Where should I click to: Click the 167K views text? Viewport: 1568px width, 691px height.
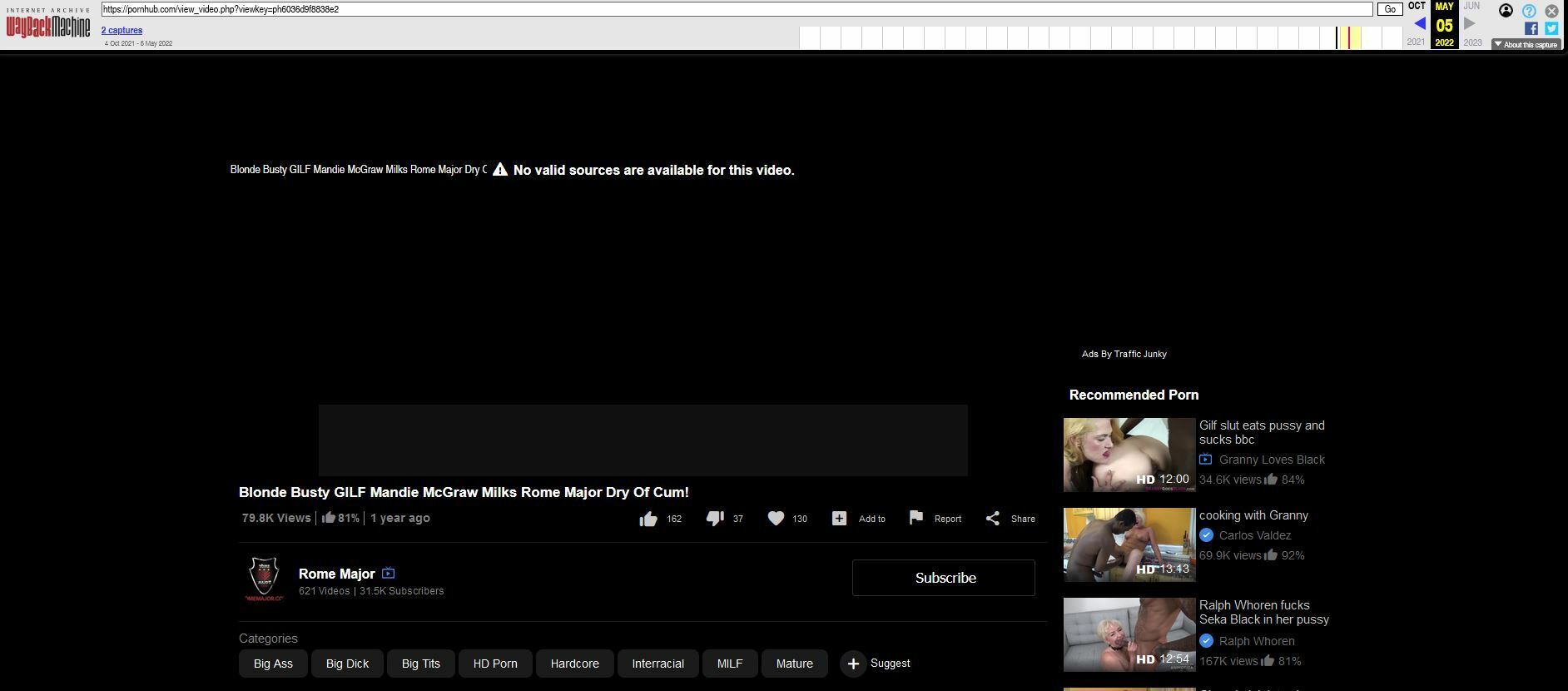(x=1228, y=661)
